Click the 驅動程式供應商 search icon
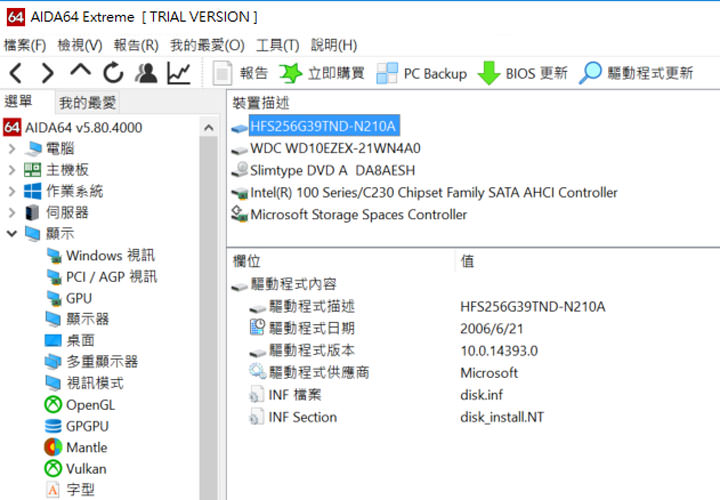Image resolution: width=720 pixels, height=500 pixels. pyautogui.click(x=257, y=371)
